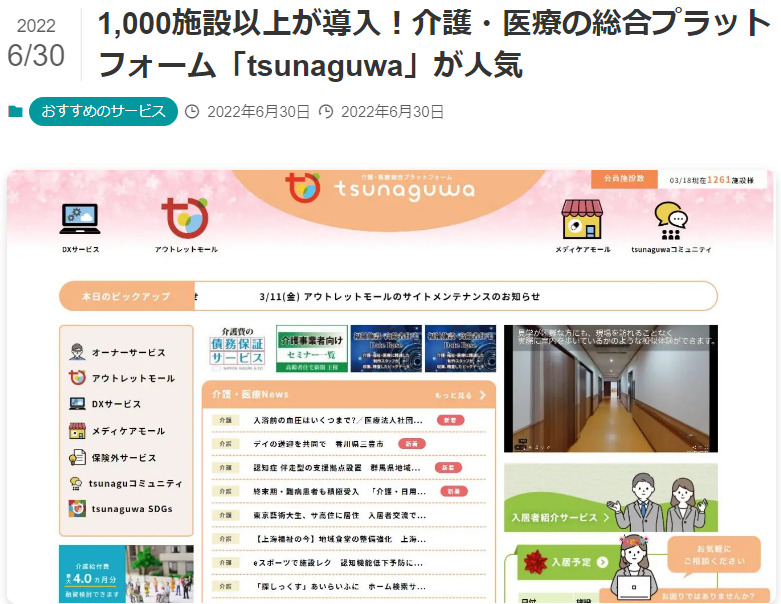
Task: Open the second blue Data Base banner
Action: coord(460,349)
